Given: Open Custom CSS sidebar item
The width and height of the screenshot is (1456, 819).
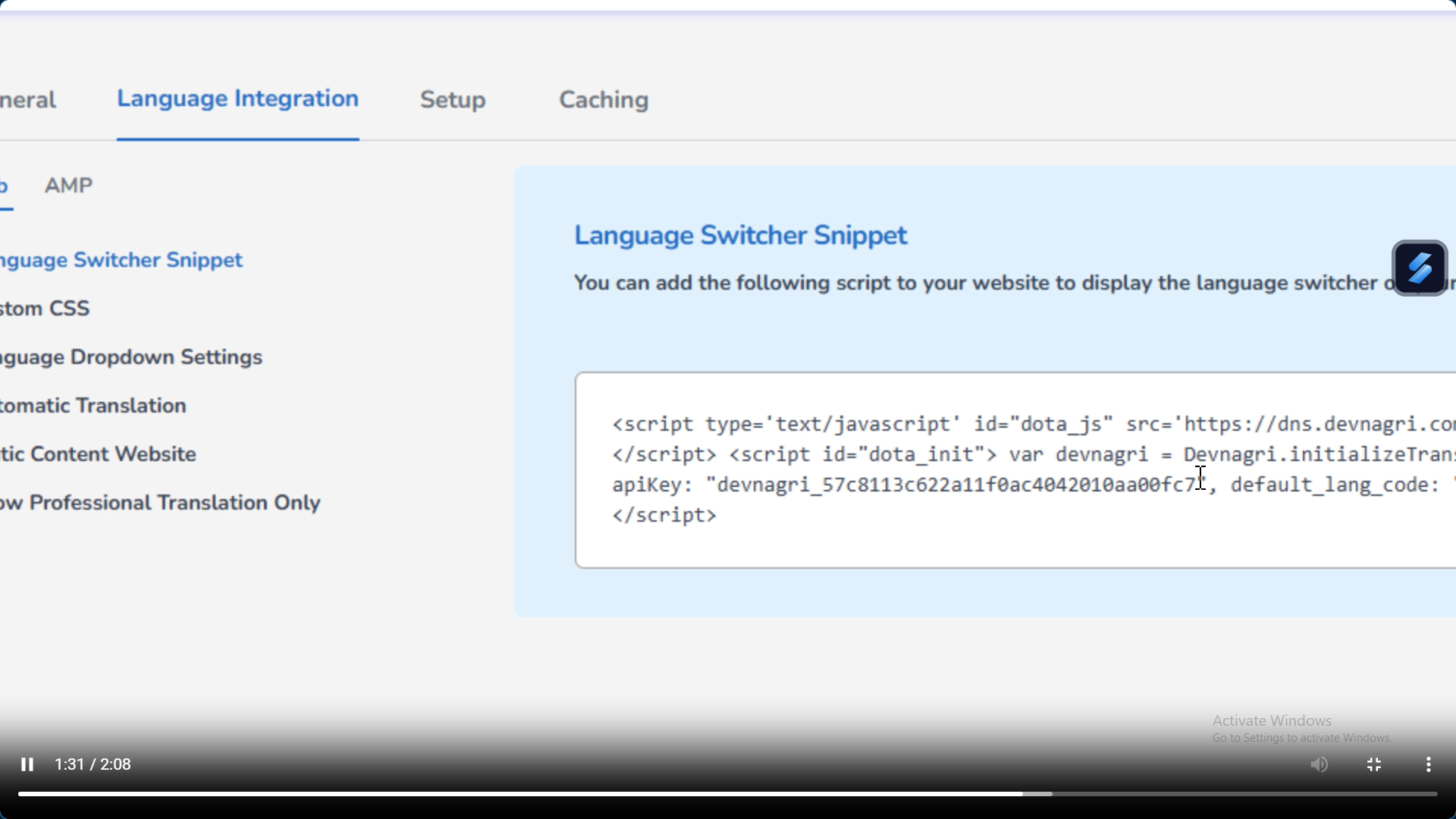Looking at the screenshot, I should tap(45, 309).
